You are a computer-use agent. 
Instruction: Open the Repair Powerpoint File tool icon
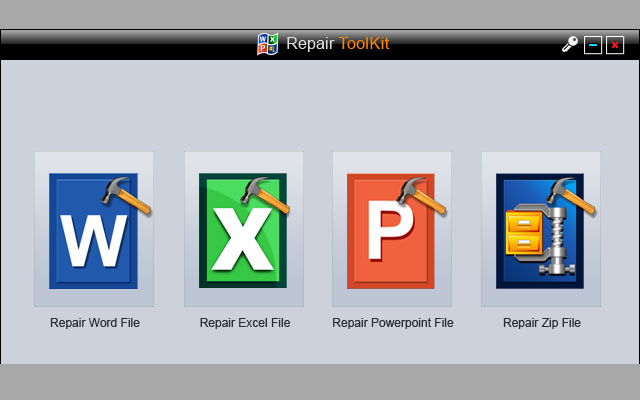(x=392, y=229)
